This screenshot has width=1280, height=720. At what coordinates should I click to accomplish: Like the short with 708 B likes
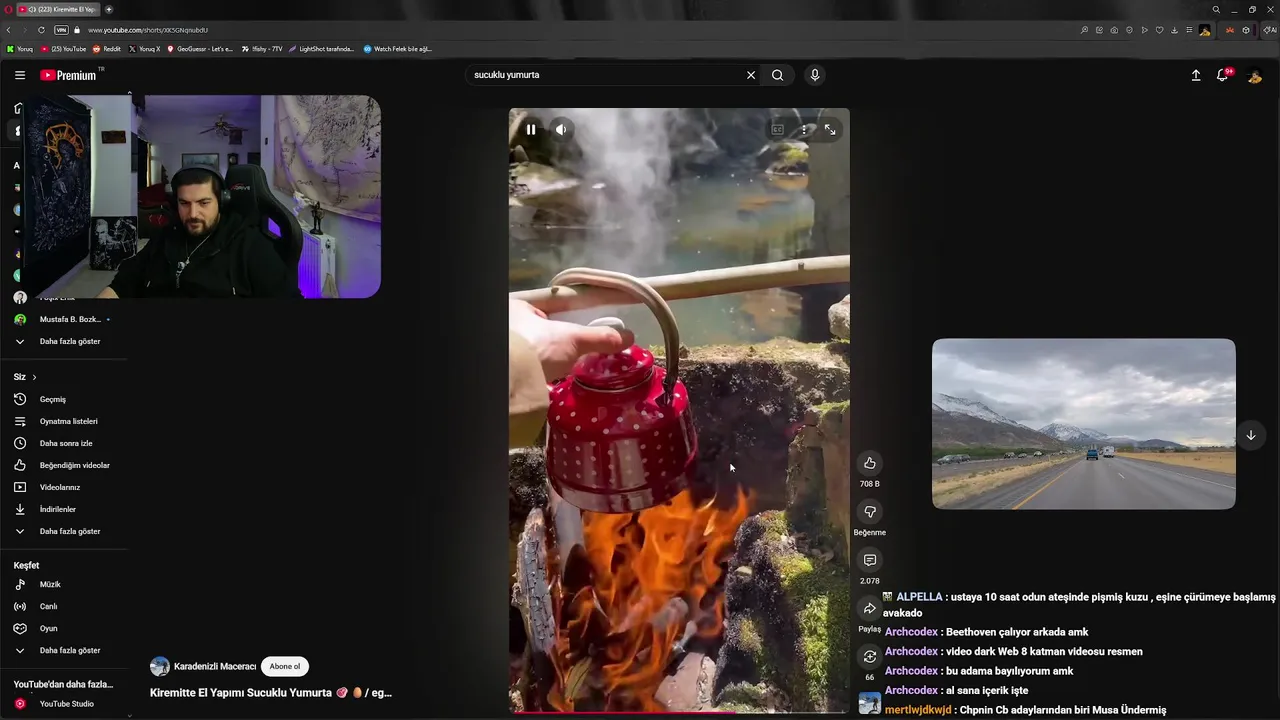click(870, 463)
